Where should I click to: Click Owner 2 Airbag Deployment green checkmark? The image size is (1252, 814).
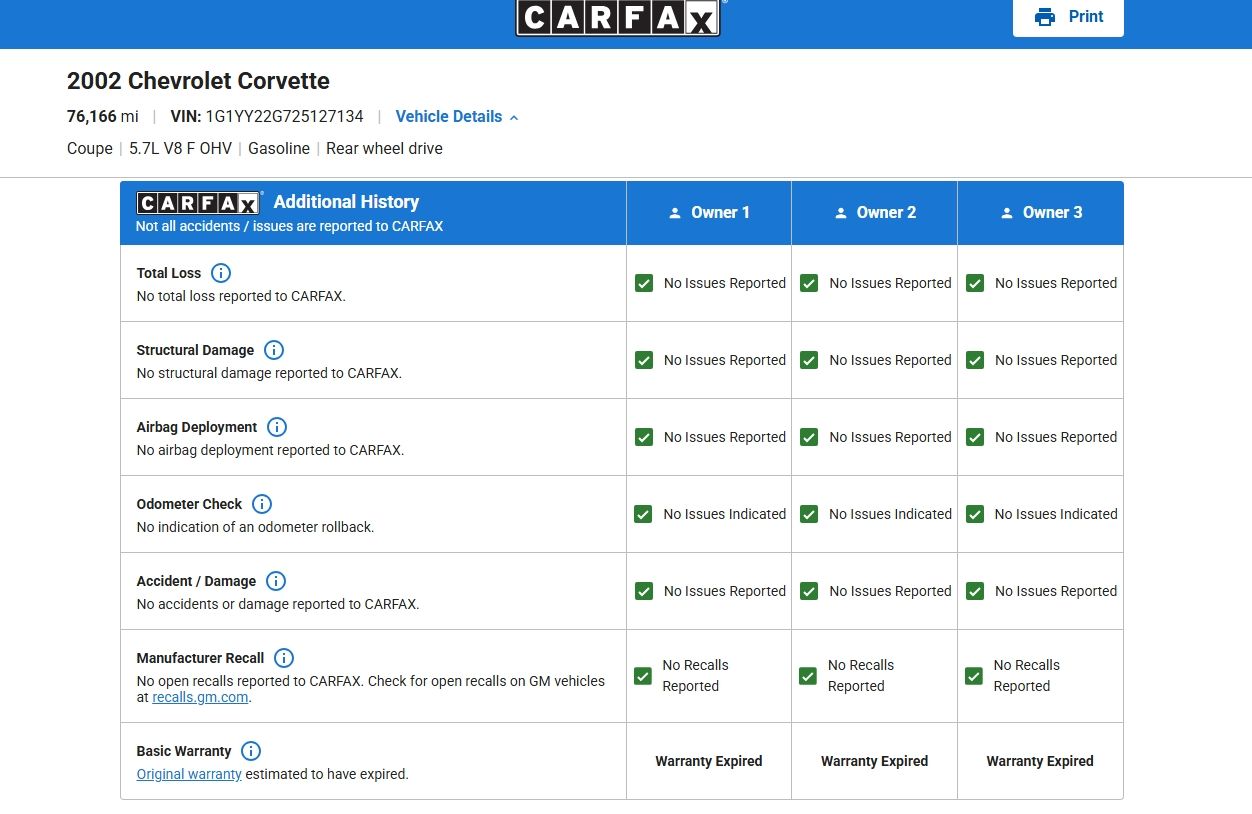(809, 437)
